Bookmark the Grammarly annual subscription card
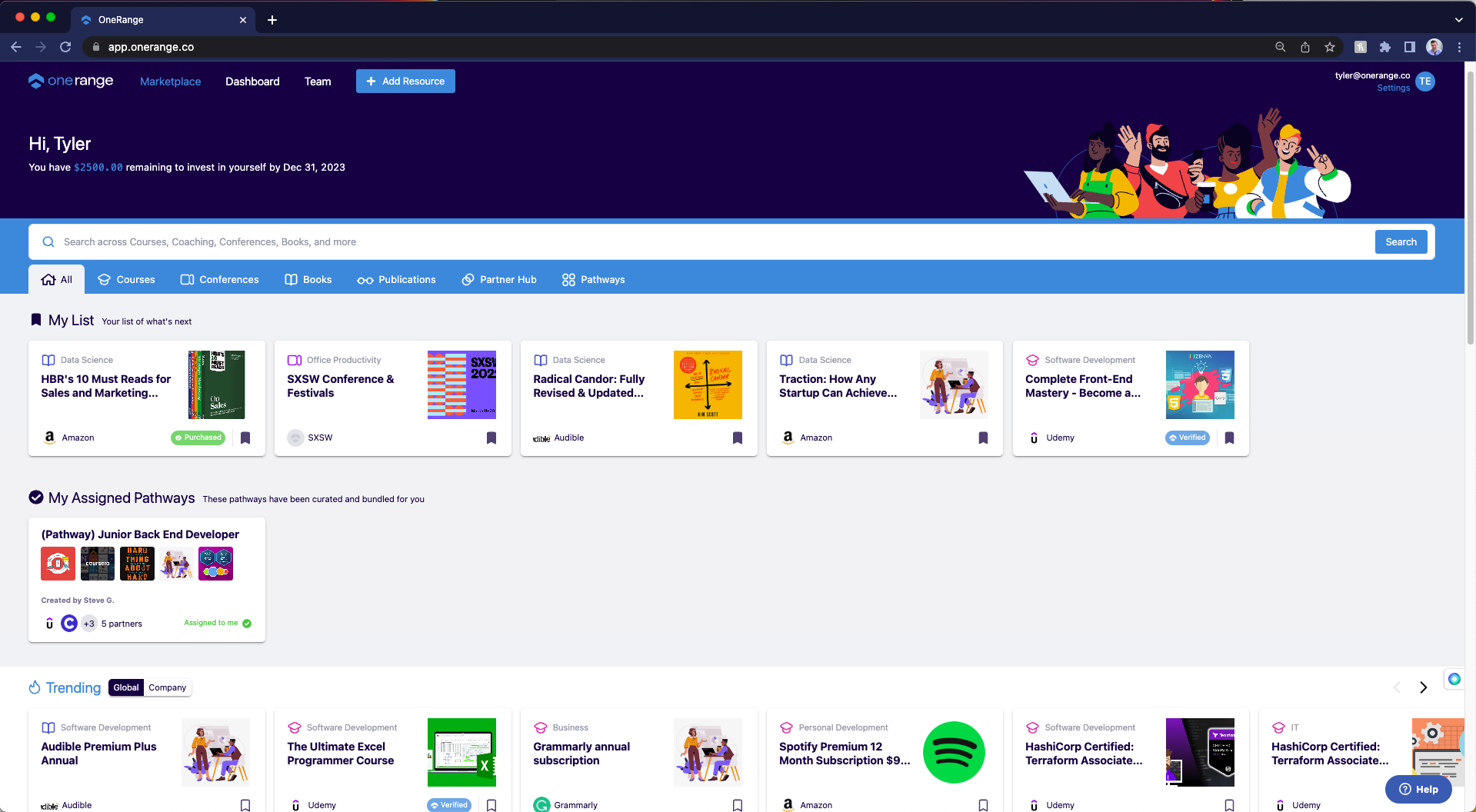The height and width of the screenshot is (812, 1476). click(738, 805)
